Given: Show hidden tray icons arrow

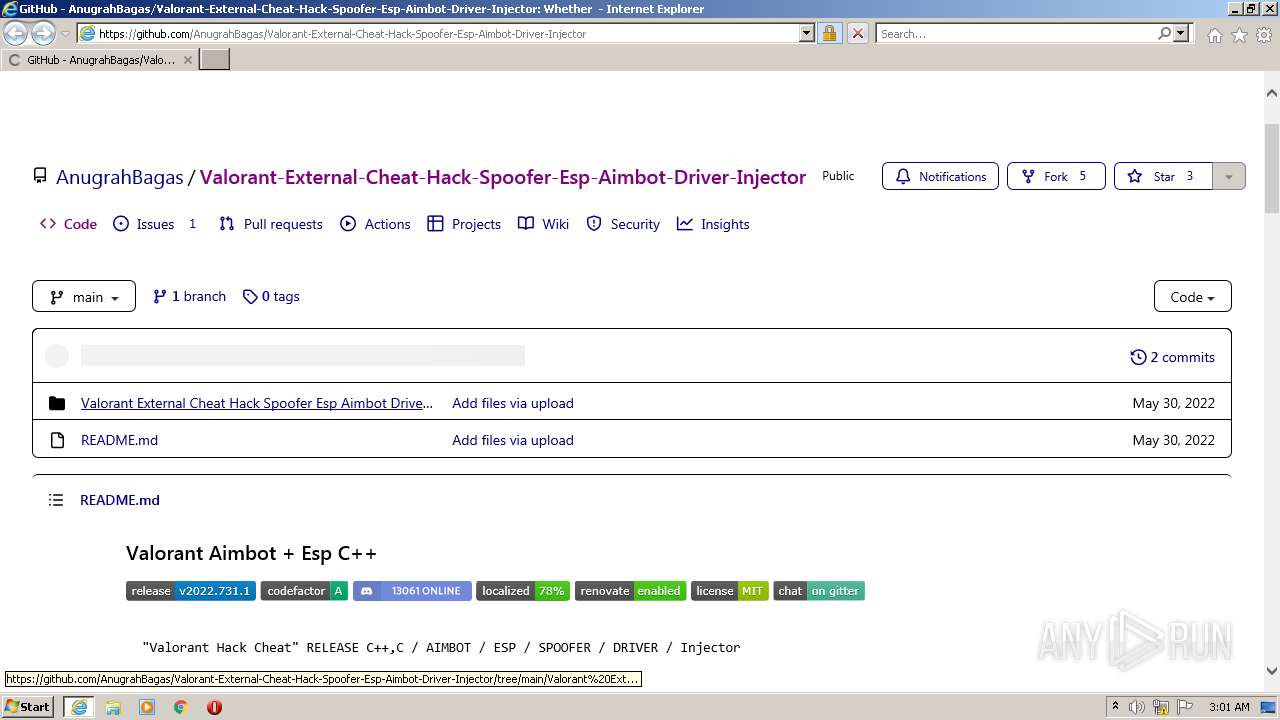Looking at the screenshot, I should click(1115, 707).
